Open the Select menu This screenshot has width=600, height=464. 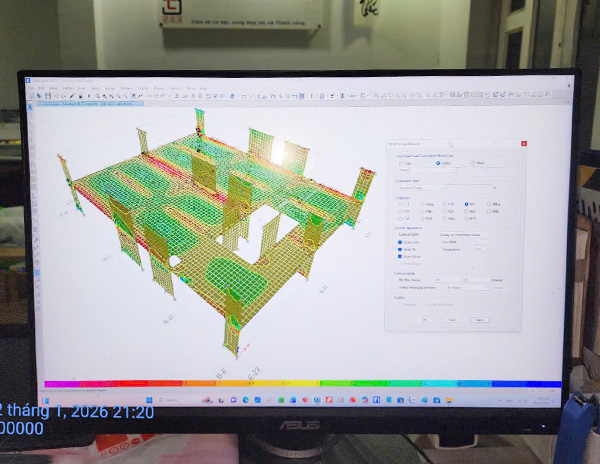[x=95, y=88]
